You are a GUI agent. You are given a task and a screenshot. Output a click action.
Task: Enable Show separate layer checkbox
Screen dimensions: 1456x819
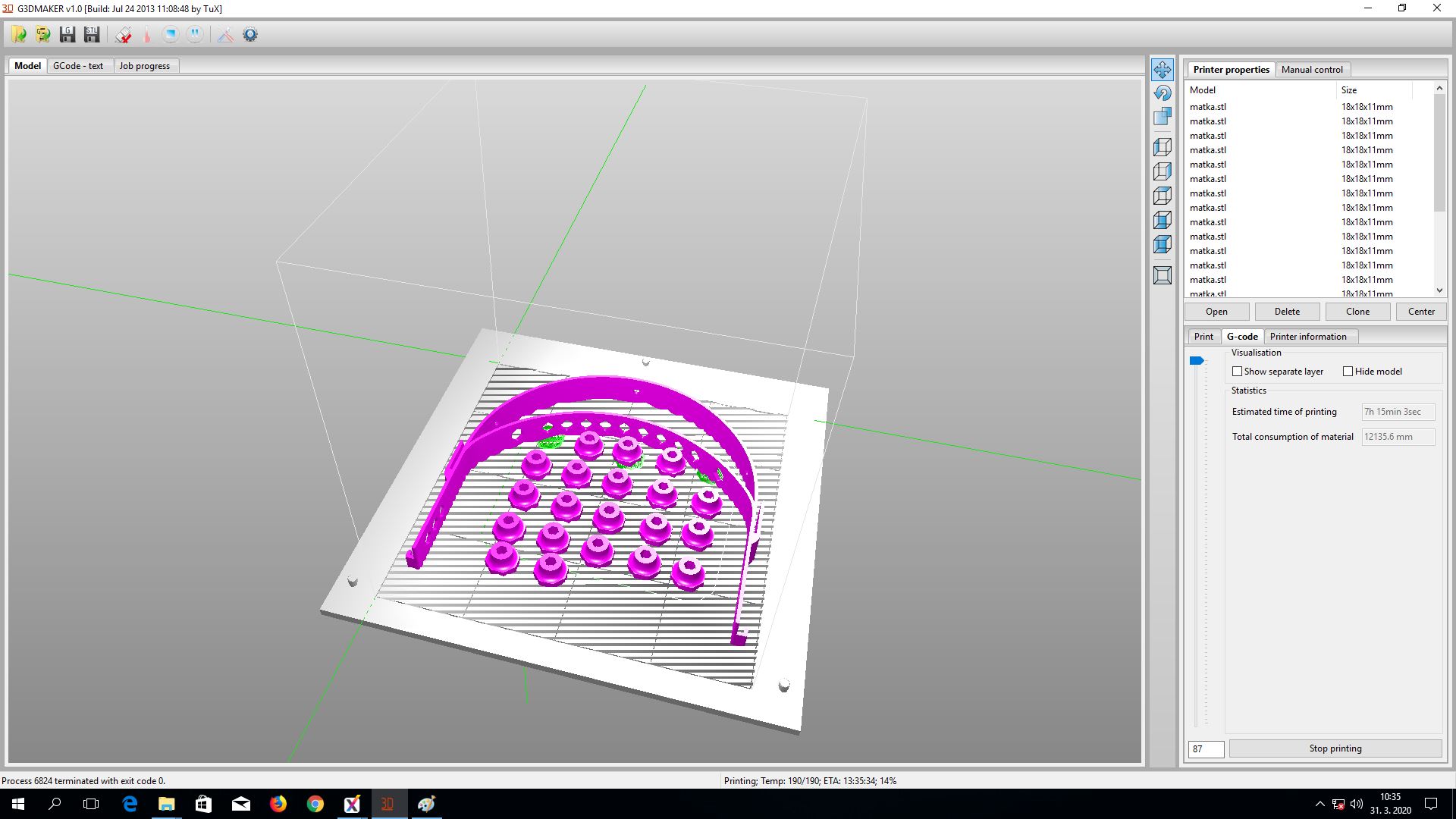click(1237, 372)
